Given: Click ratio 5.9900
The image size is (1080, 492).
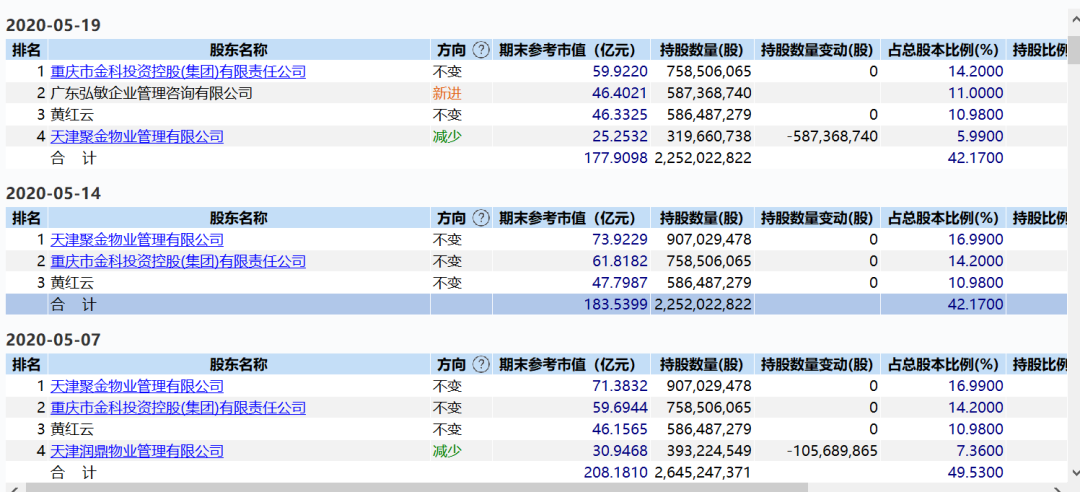Looking at the screenshot, I should coord(980,136).
